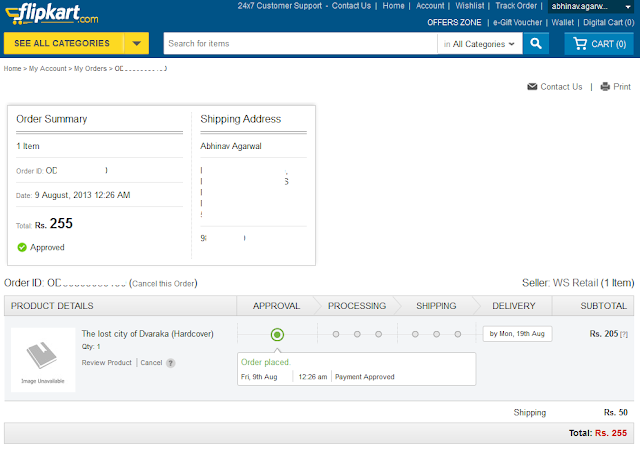This screenshot has width=640, height=449.
Task: Click the Flipkart logo
Action: point(52,14)
